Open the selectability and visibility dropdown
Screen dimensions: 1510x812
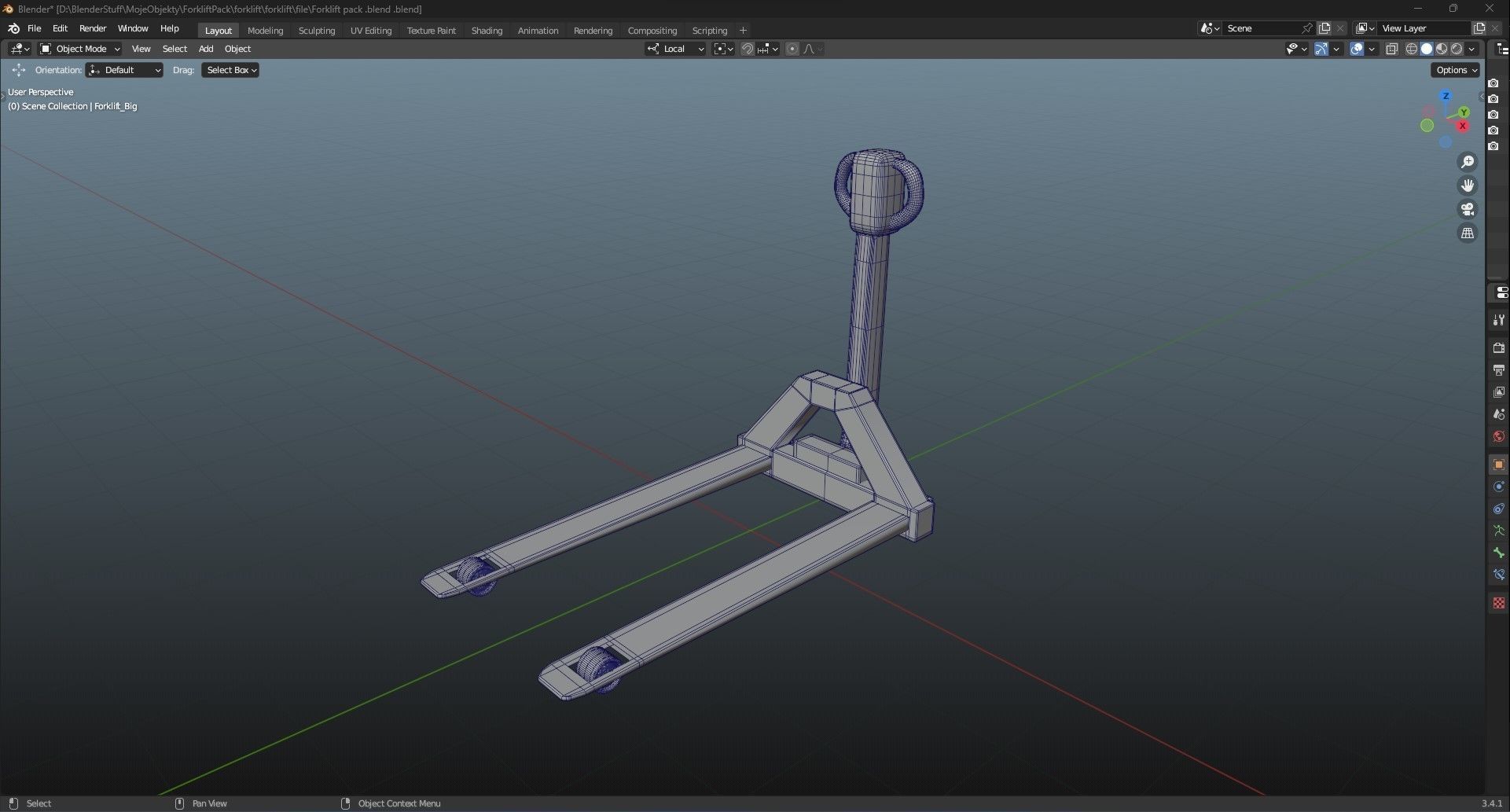1296,49
